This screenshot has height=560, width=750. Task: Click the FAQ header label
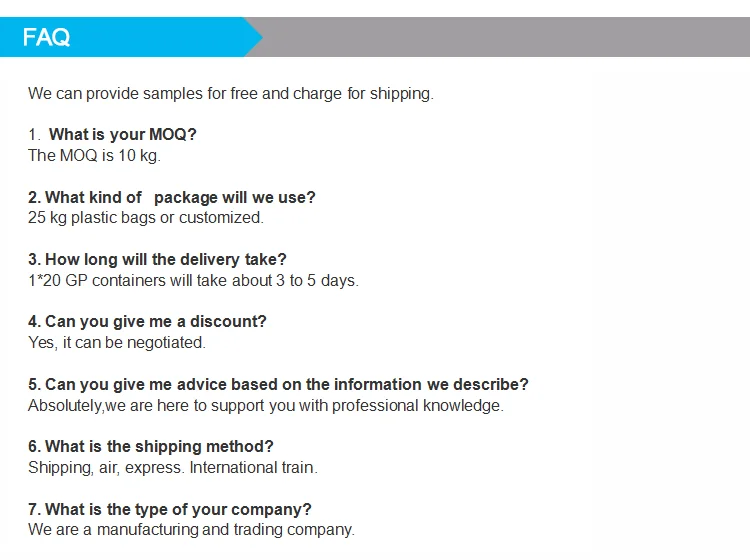point(46,38)
